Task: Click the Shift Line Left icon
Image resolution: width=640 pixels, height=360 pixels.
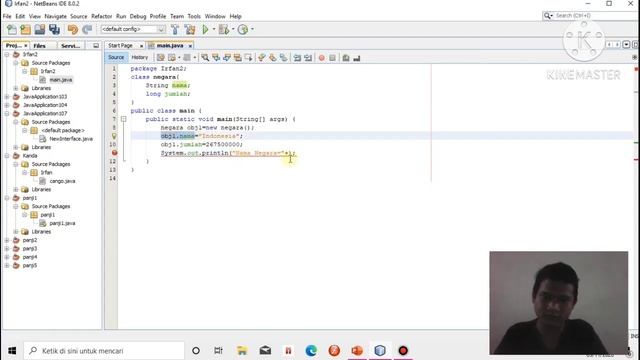Action: click(297, 58)
